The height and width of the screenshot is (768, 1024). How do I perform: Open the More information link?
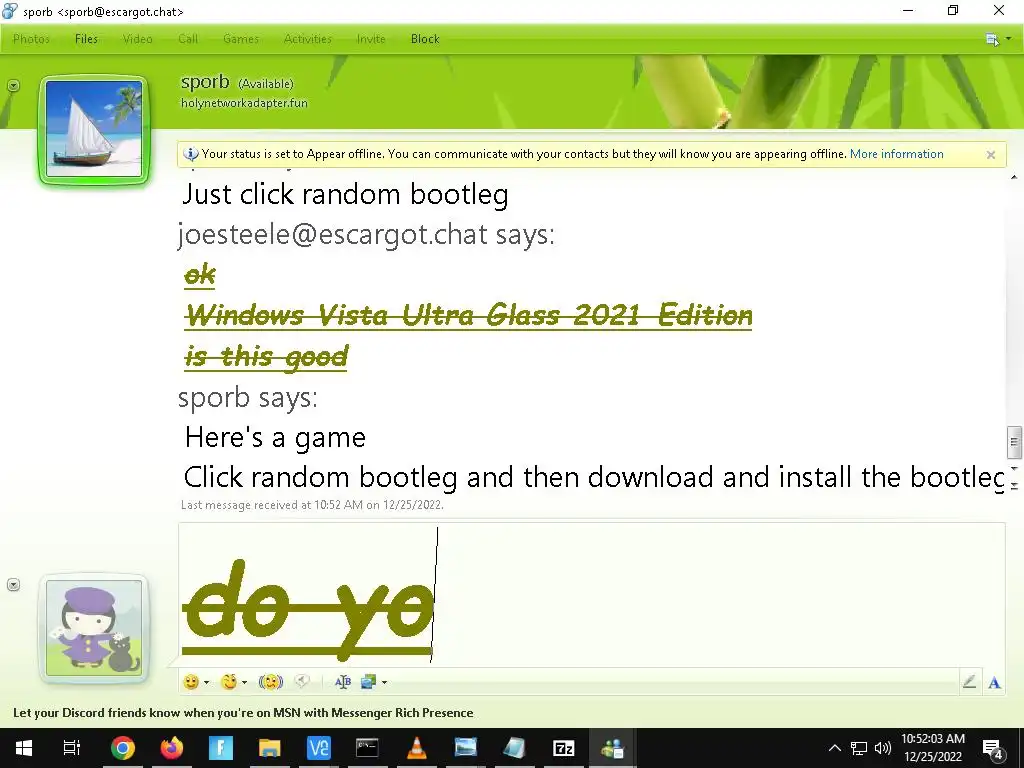click(x=896, y=154)
